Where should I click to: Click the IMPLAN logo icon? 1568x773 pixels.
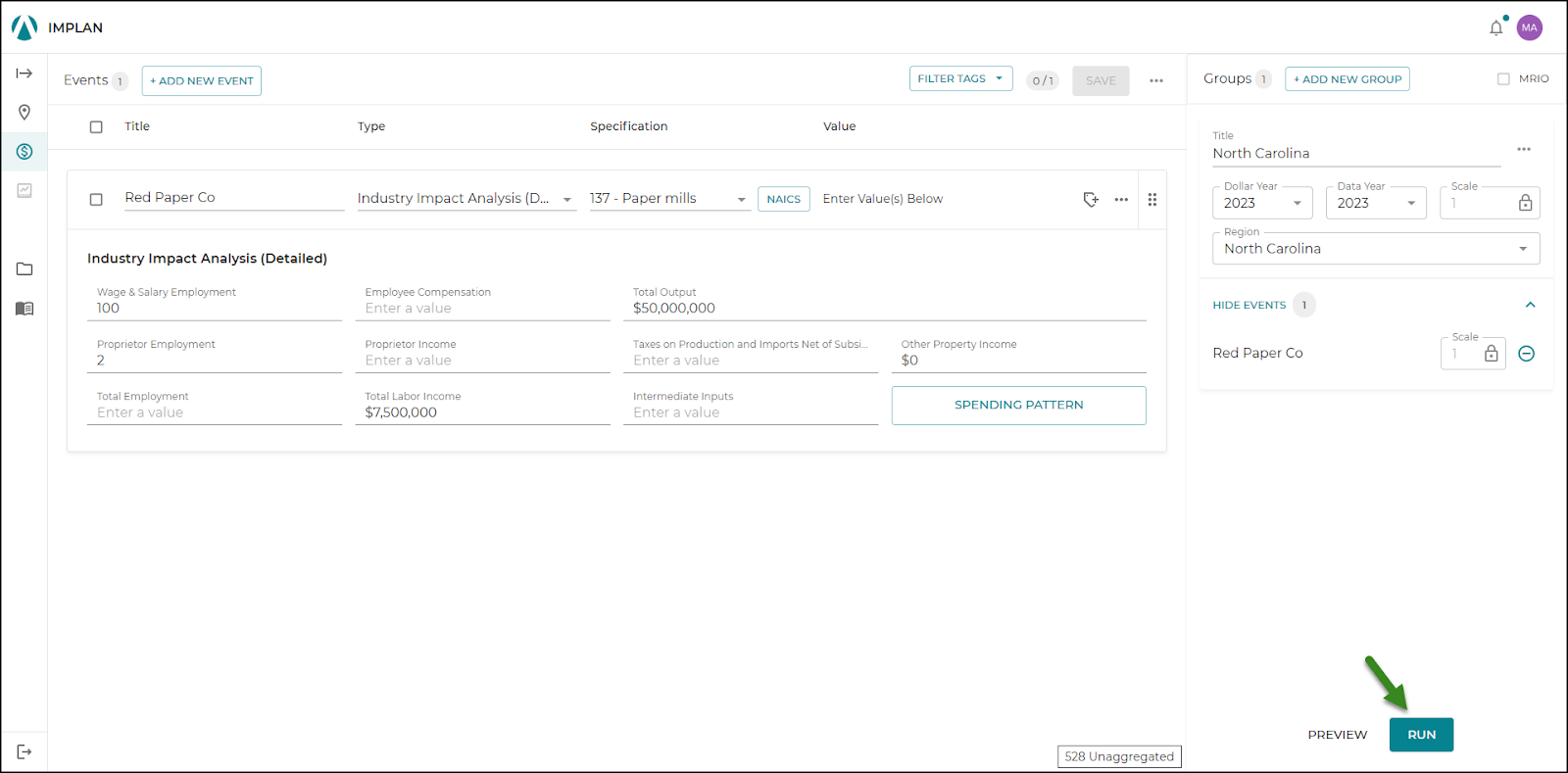tap(24, 27)
